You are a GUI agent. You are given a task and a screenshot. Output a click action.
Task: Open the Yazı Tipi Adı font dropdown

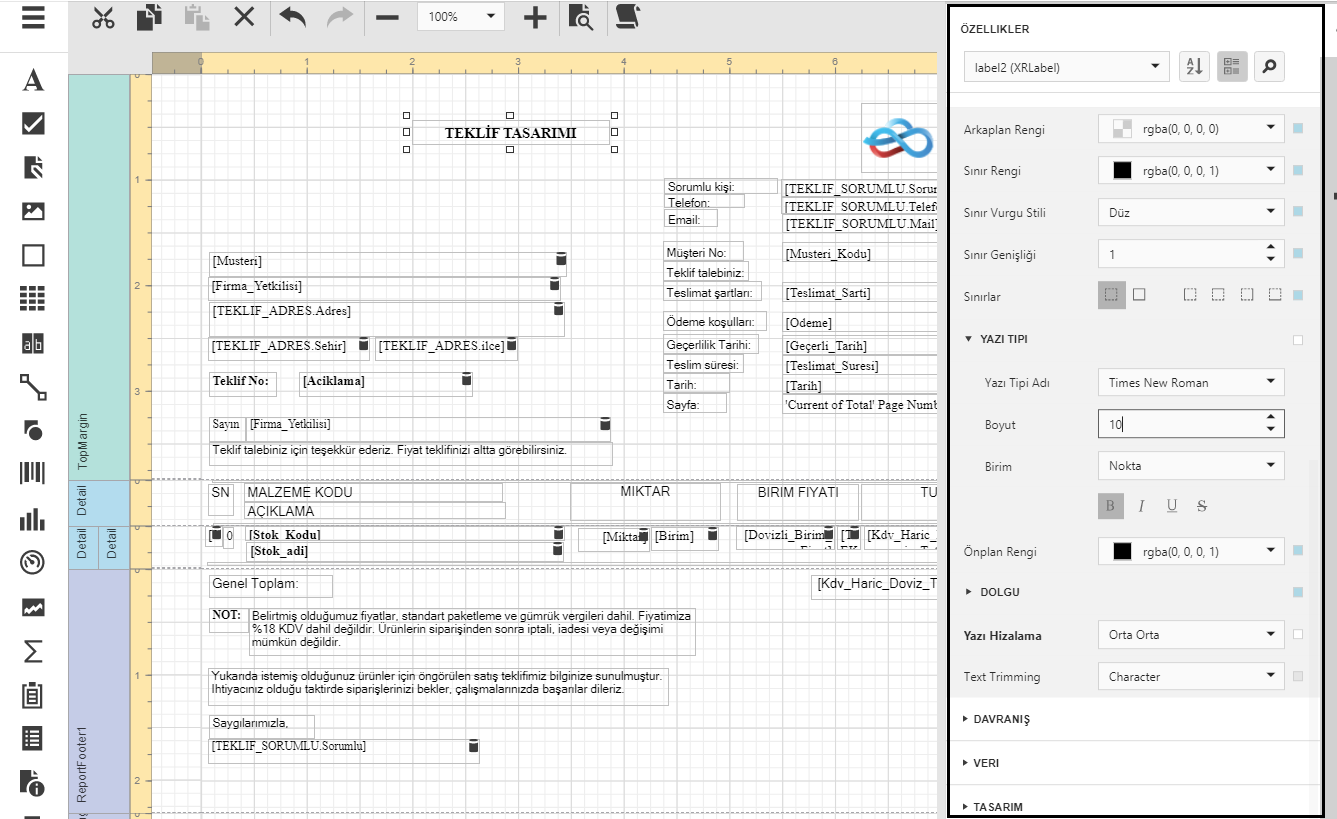pyautogui.click(x=1190, y=382)
